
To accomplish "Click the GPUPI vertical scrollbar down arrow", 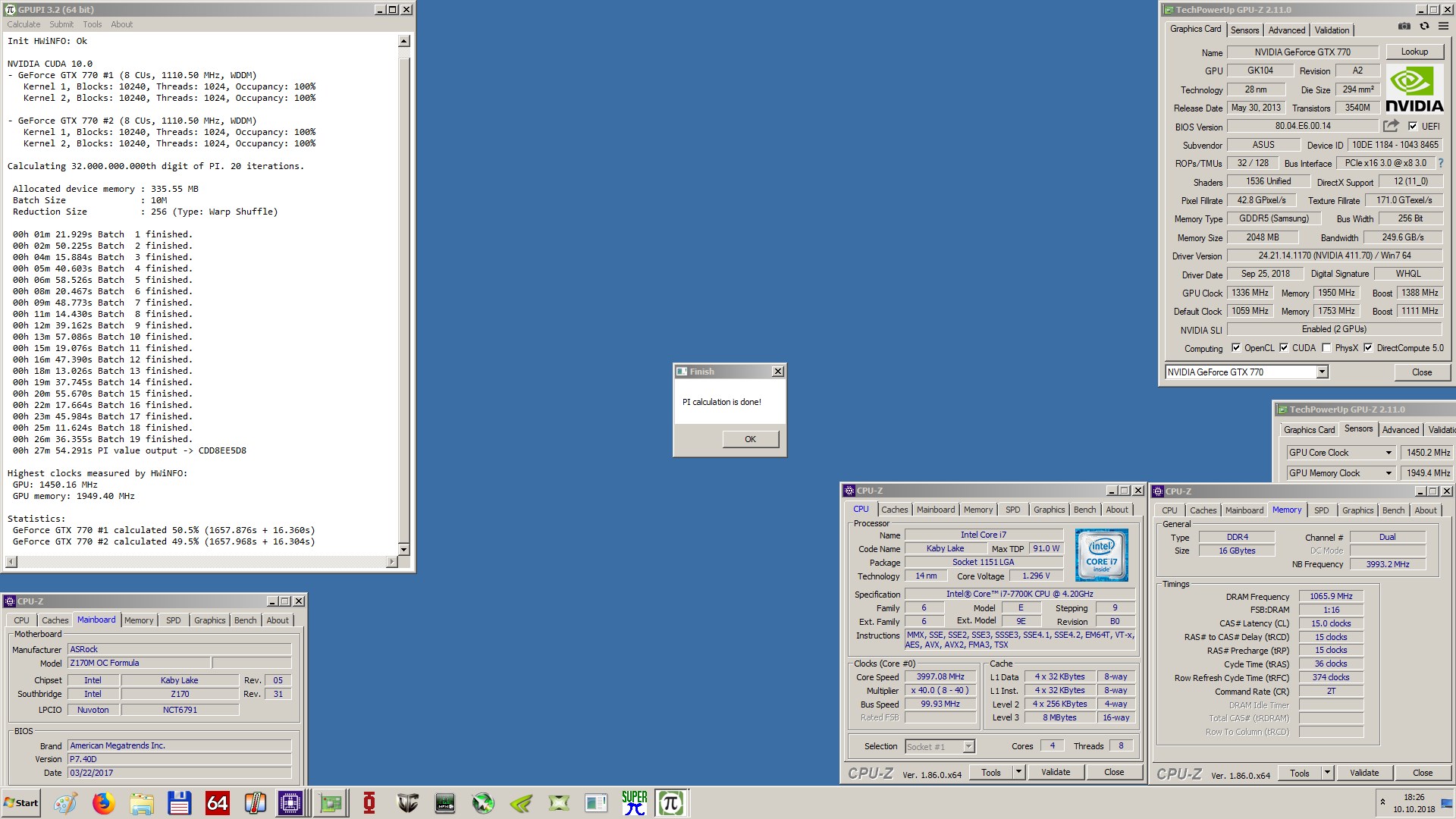I will (x=404, y=550).
